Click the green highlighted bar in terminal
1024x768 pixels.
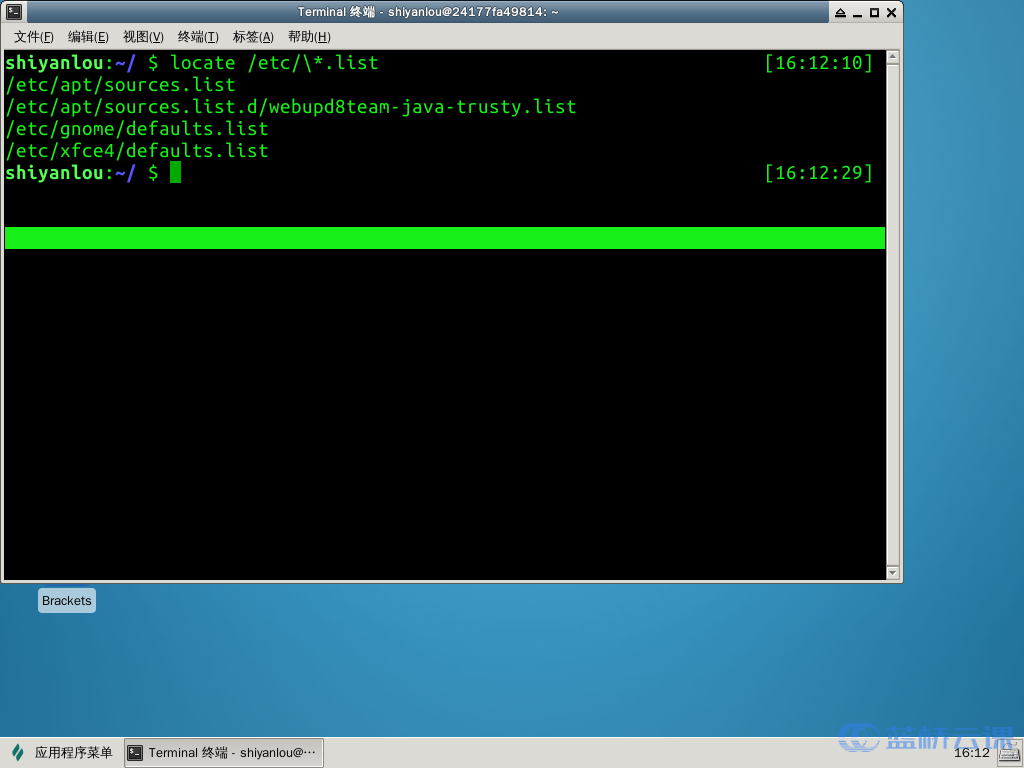pyautogui.click(x=445, y=238)
